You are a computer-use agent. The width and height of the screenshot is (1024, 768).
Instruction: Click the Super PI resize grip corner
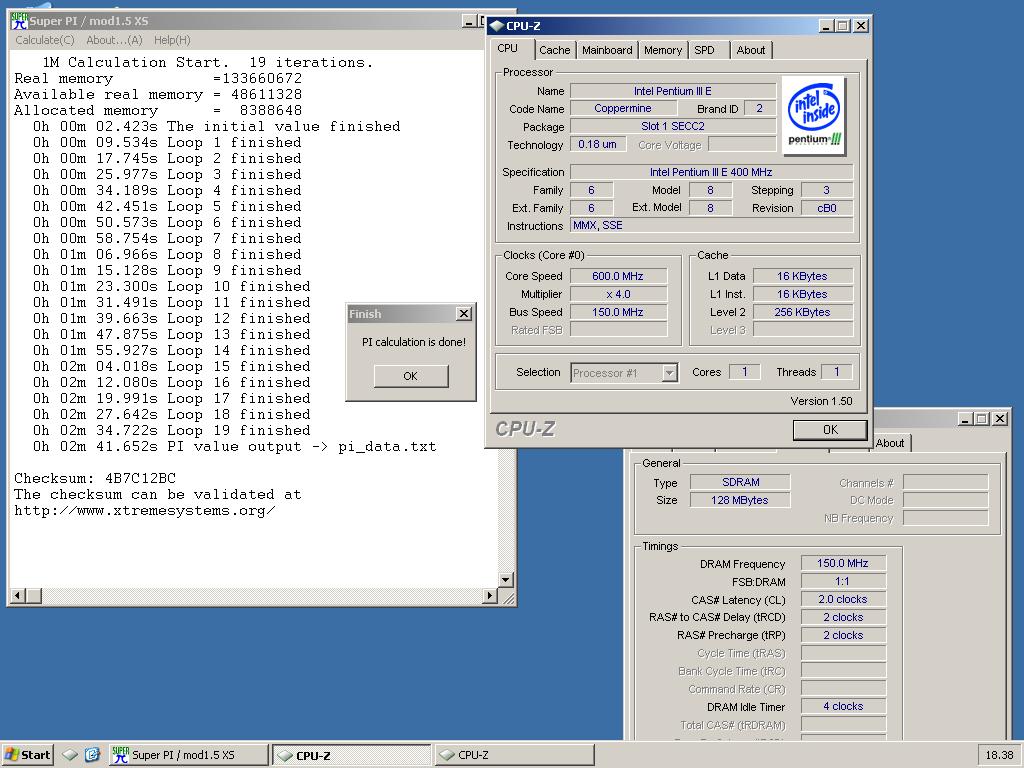508,598
